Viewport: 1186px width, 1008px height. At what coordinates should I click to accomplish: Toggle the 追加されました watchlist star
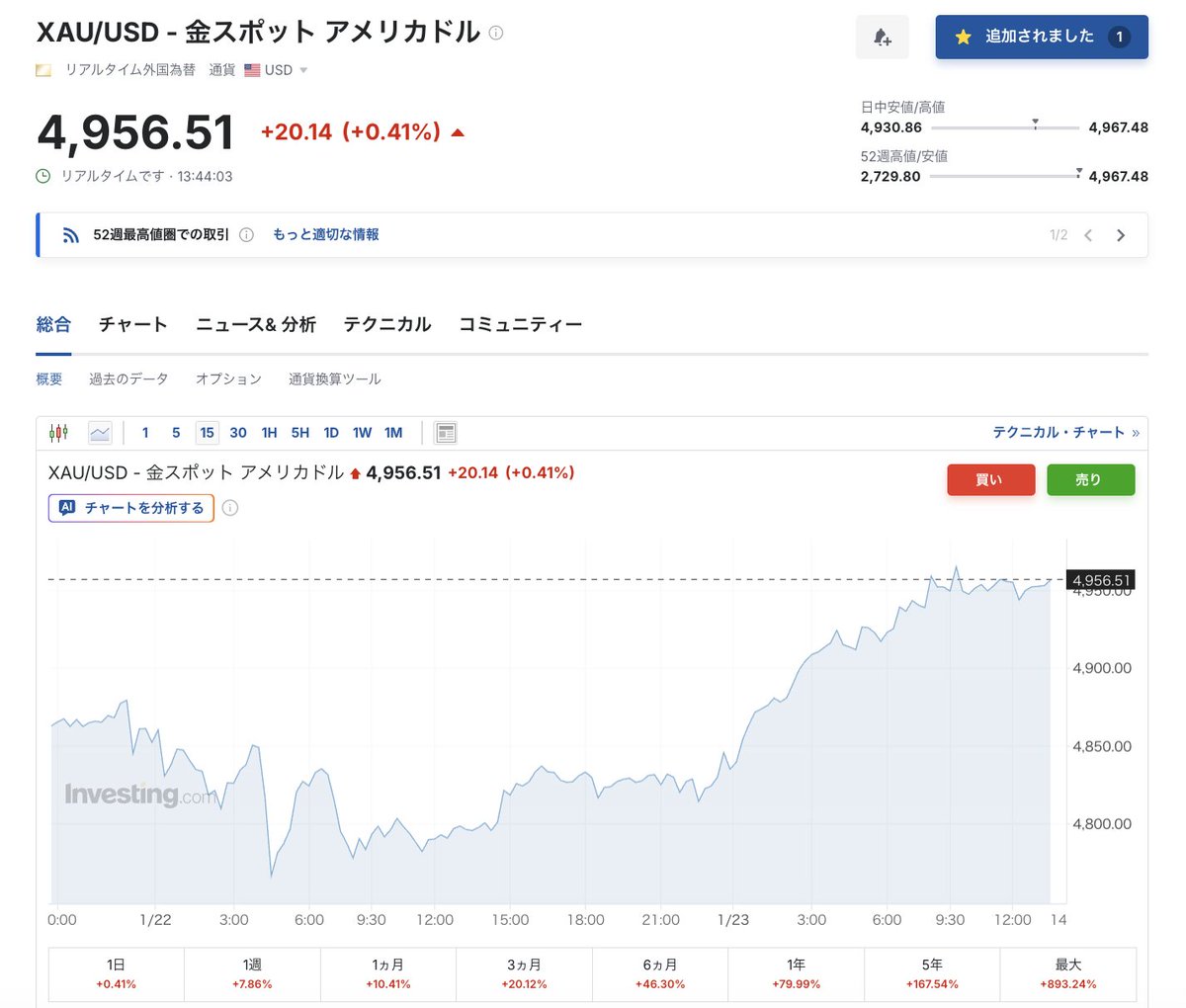tap(962, 36)
